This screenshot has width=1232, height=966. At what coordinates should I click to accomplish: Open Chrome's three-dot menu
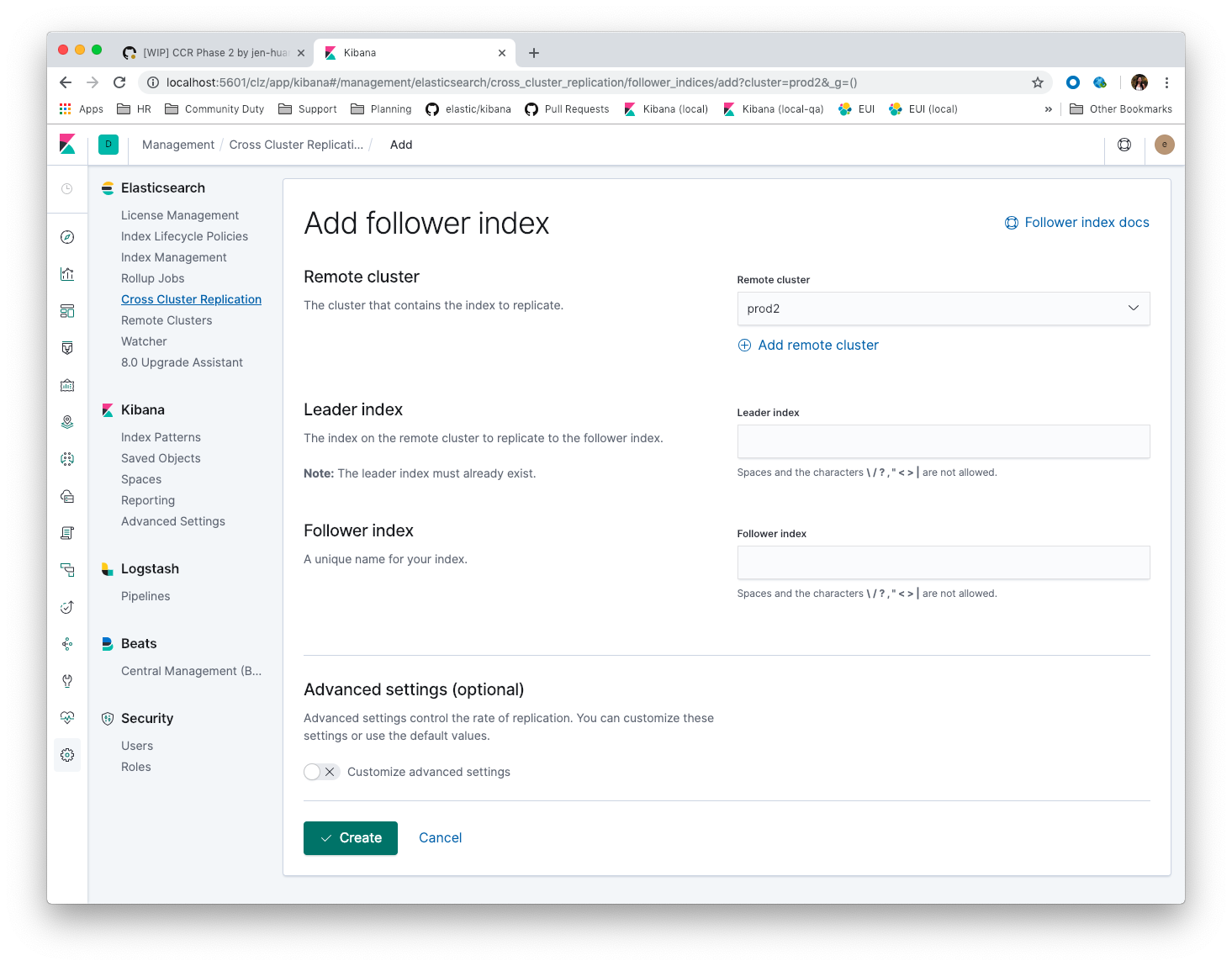pyautogui.click(x=1166, y=82)
